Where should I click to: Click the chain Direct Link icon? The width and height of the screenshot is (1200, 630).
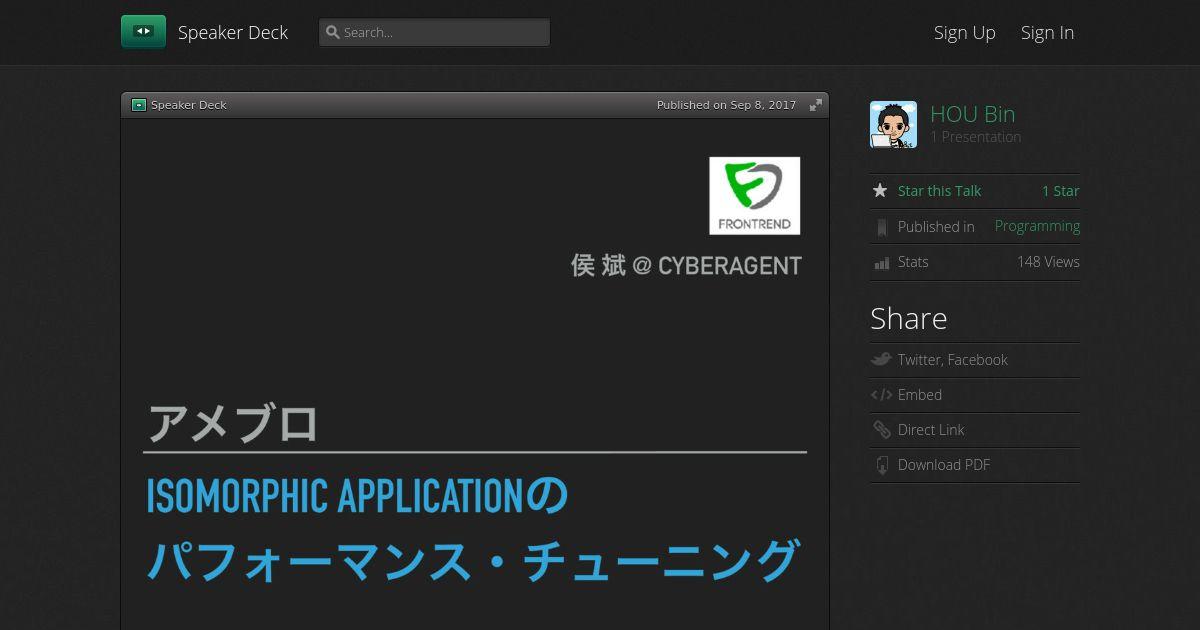pos(881,430)
